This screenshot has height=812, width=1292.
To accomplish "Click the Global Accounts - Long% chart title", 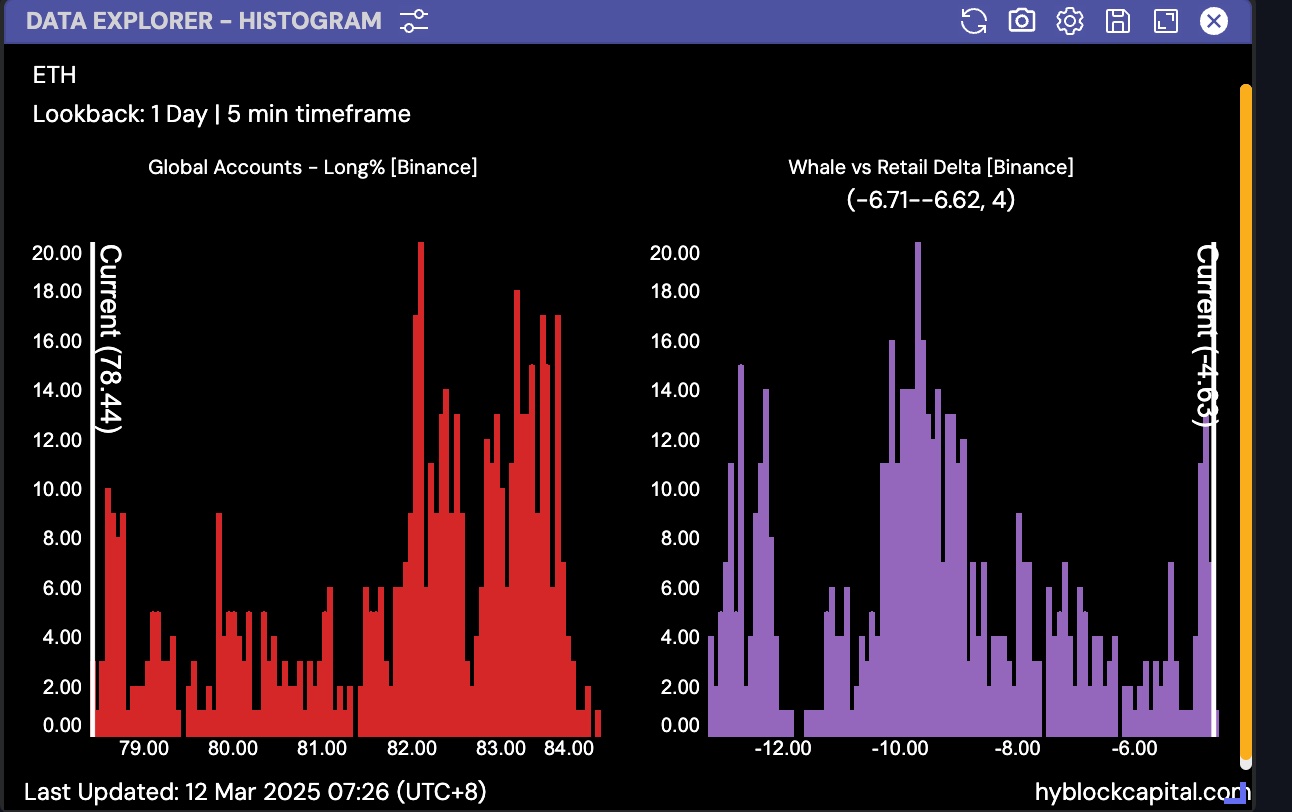I will tap(312, 167).
